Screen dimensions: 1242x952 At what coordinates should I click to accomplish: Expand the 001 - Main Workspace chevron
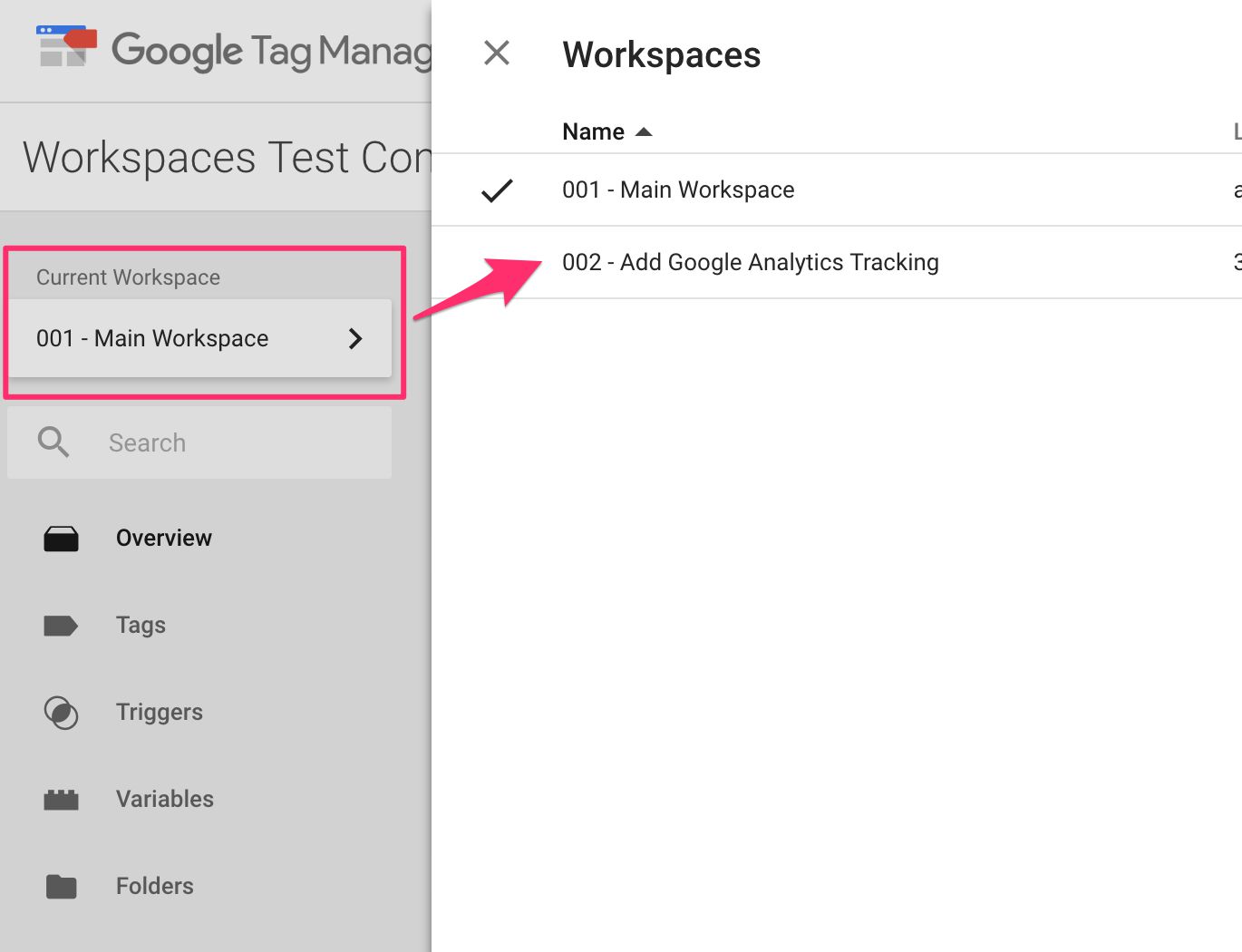[x=355, y=339]
